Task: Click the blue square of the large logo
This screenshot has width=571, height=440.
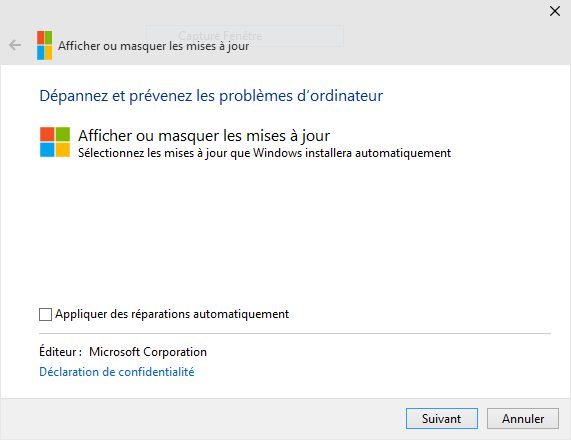Action: (47, 150)
